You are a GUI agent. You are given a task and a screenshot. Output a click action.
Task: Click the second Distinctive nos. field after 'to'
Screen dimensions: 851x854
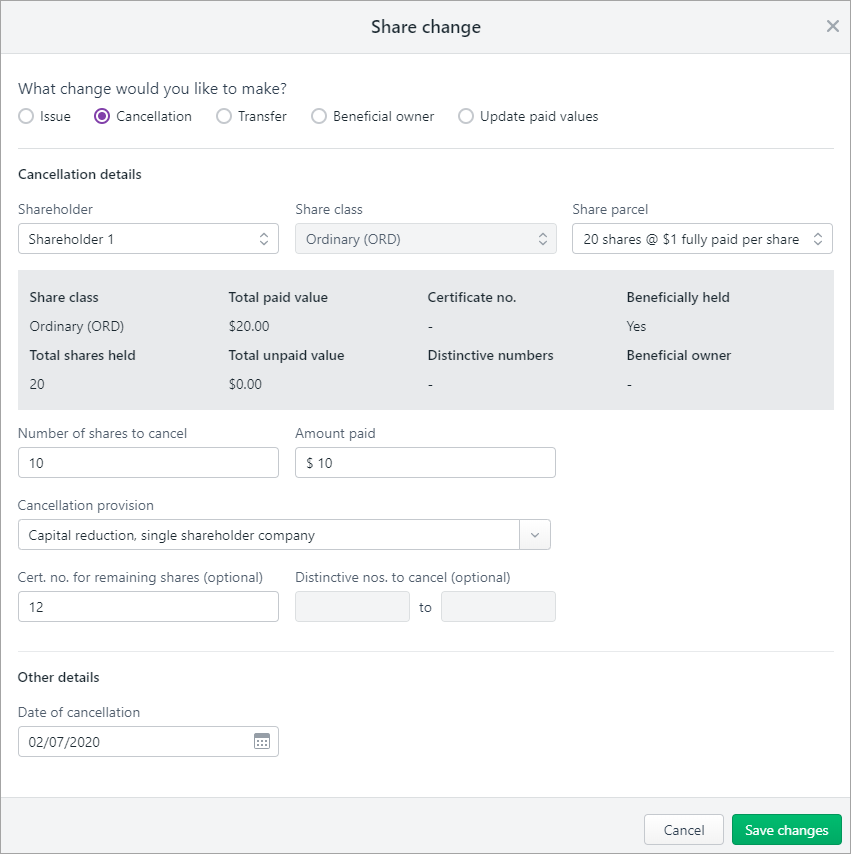click(498, 607)
